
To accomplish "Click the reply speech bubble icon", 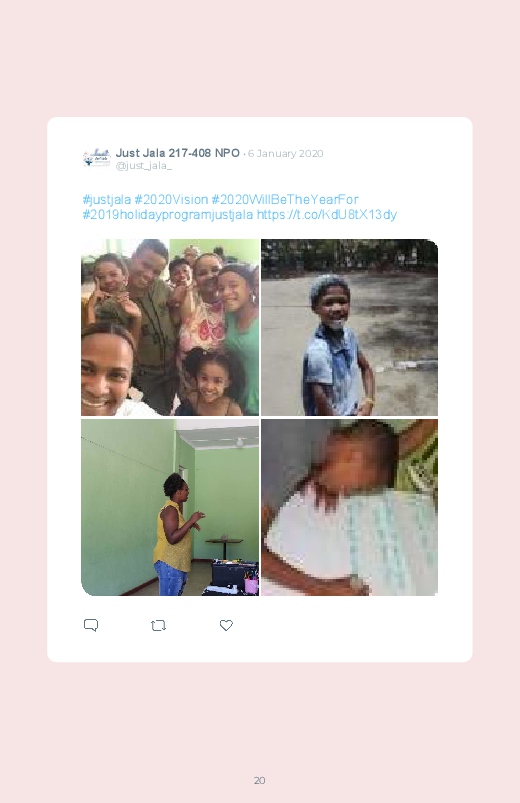I will click(x=91, y=625).
